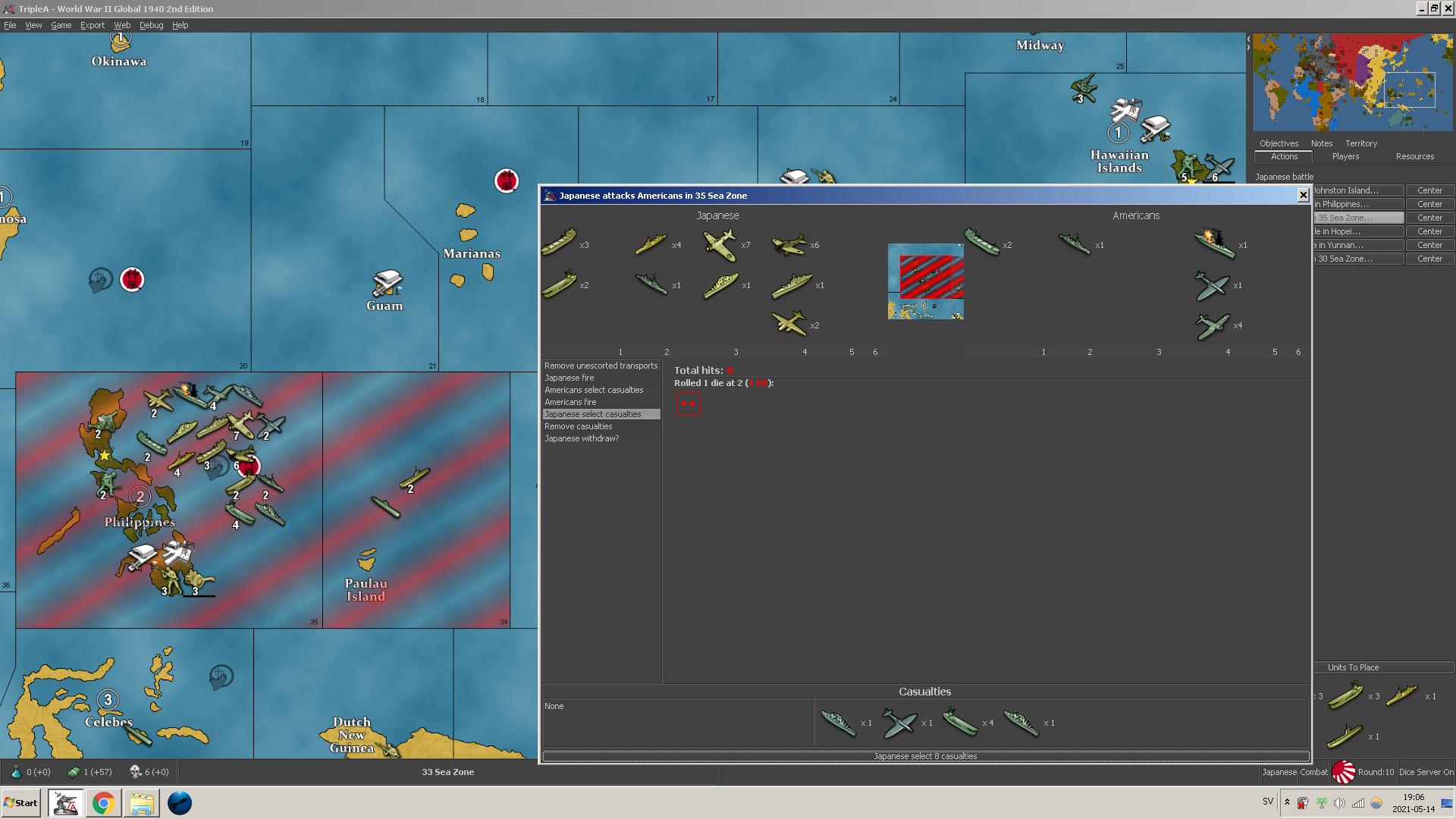Open File Explorer from the taskbar

click(x=141, y=803)
